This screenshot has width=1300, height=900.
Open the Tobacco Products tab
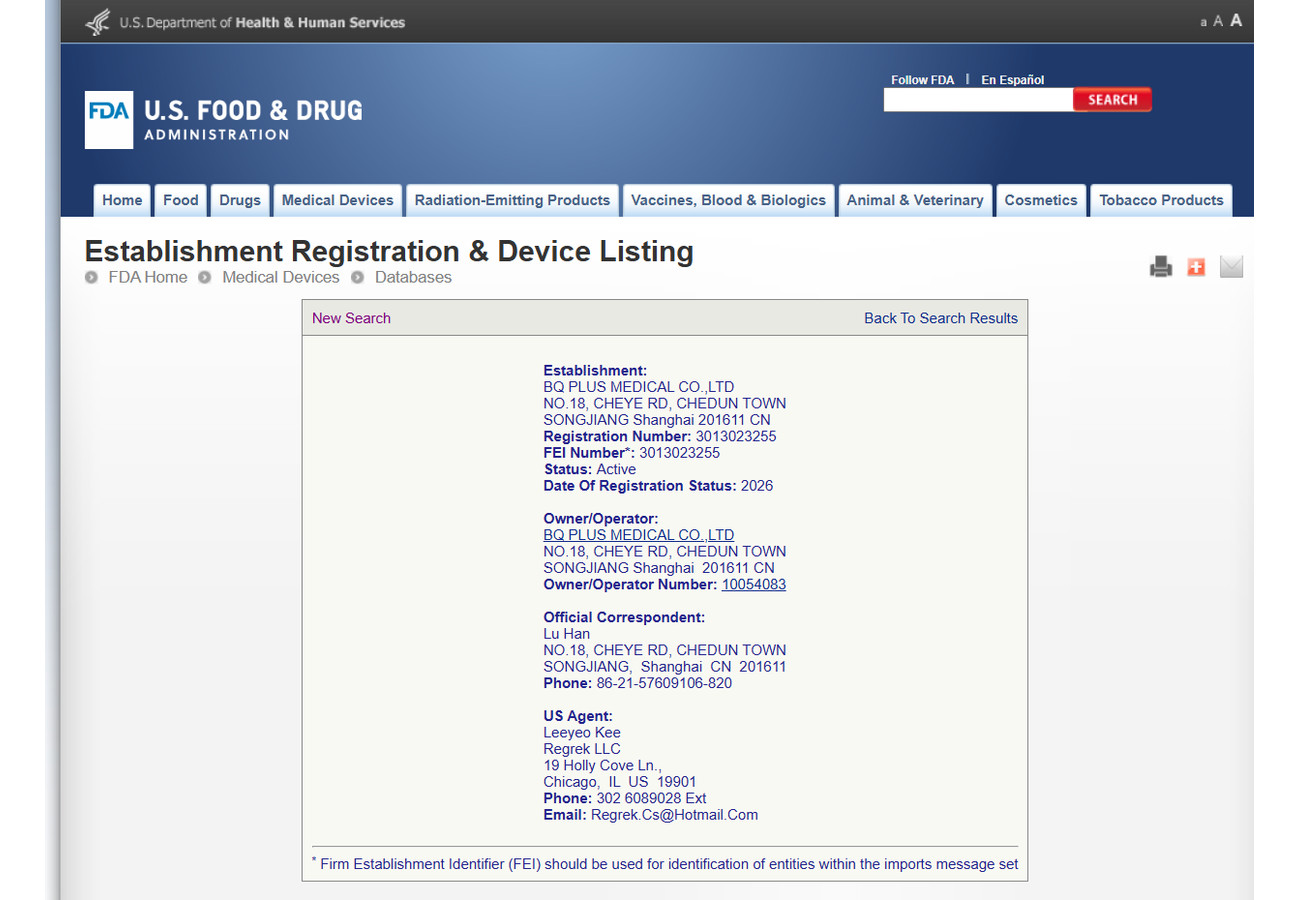(x=1161, y=200)
